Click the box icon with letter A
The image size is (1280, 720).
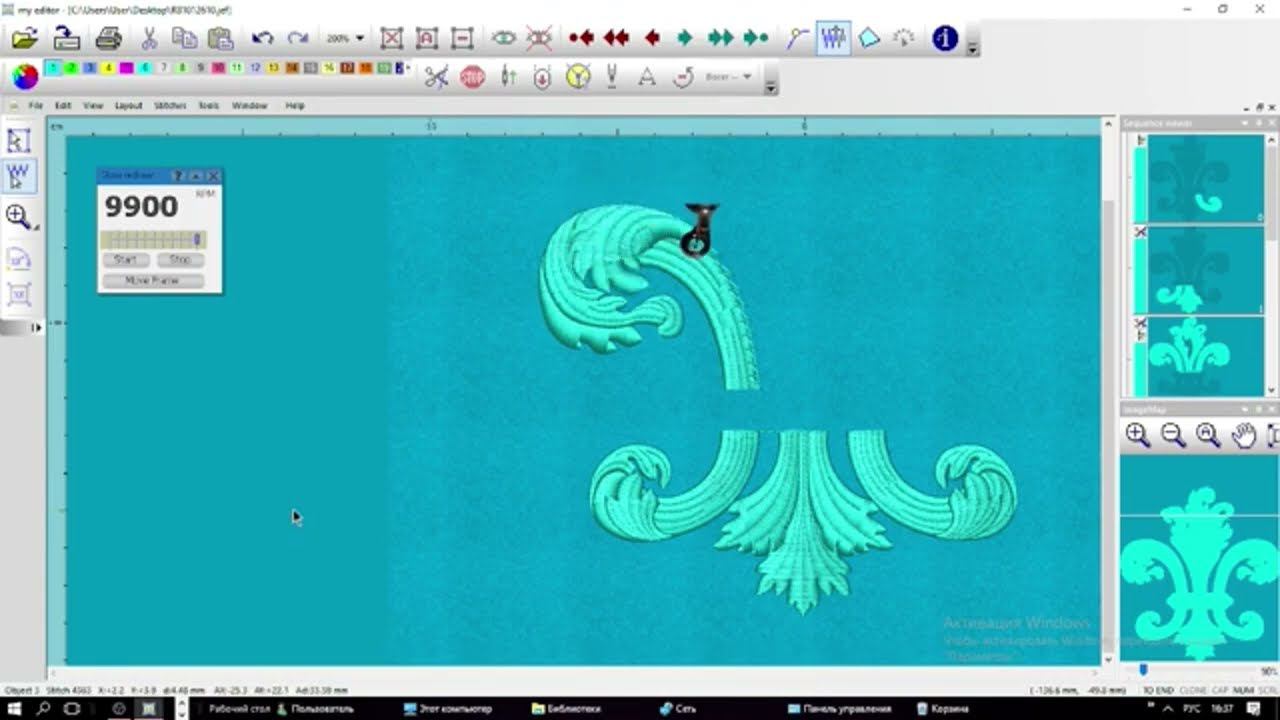pos(427,39)
